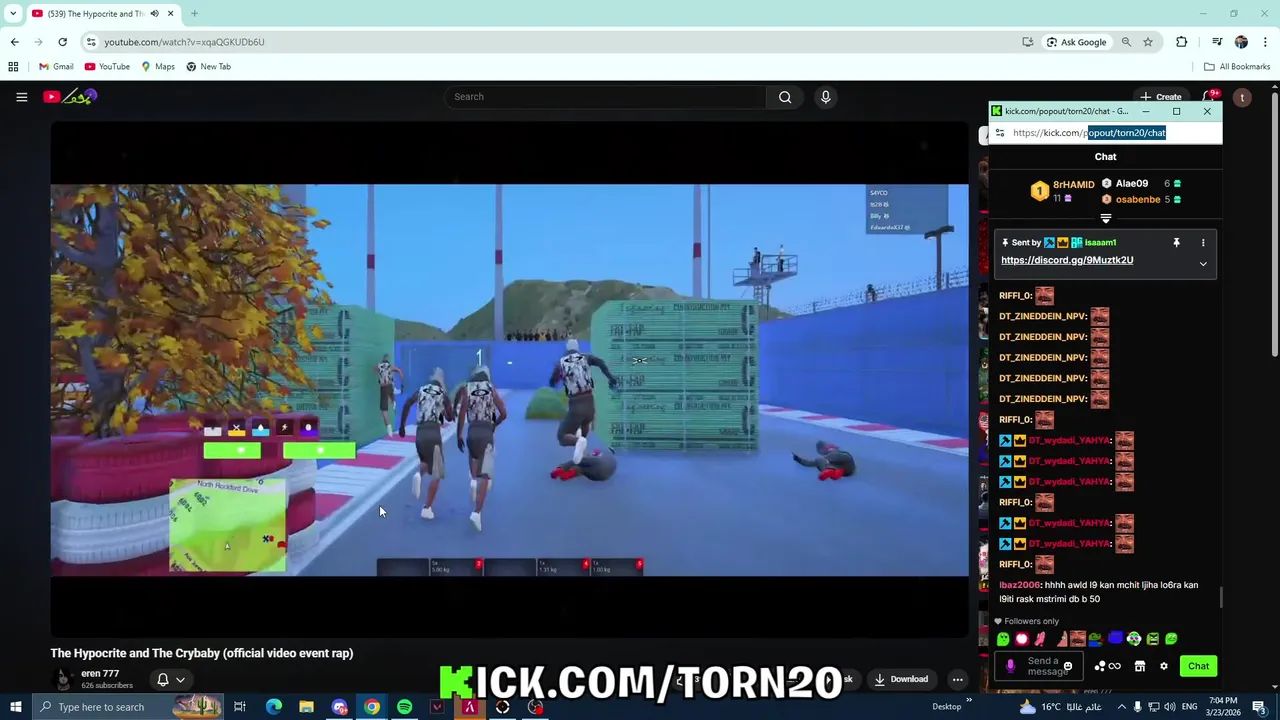
Task: Open osabenbe in the gift leaderboard
Action: [1138, 200]
